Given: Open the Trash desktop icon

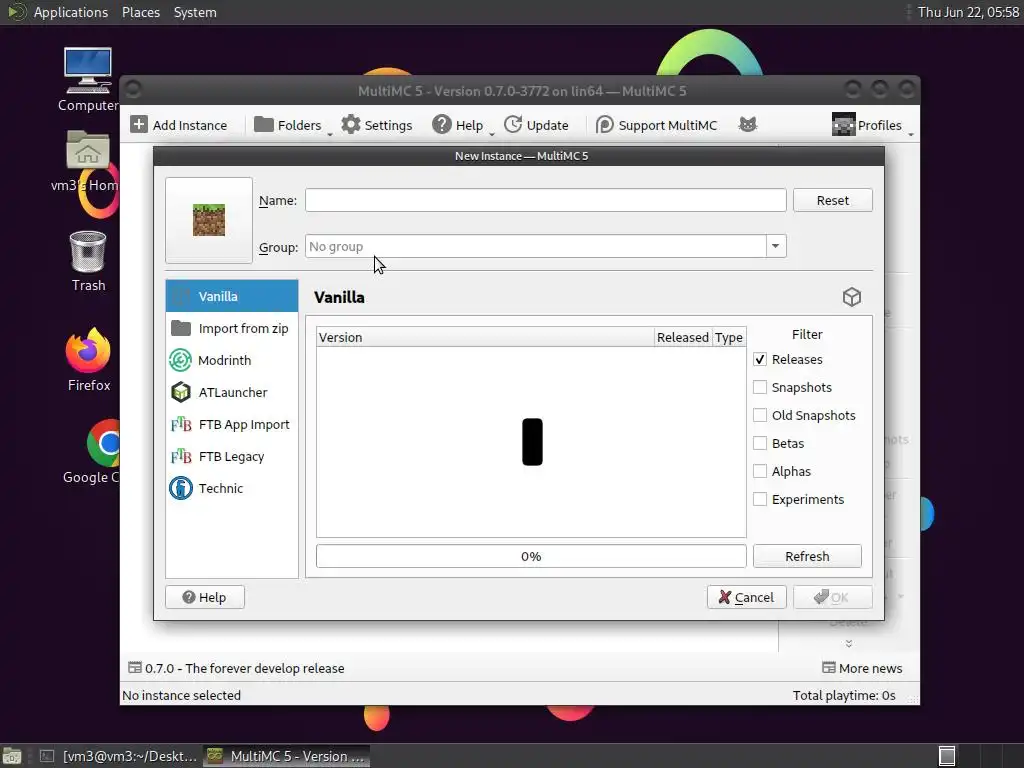Looking at the screenshot, I should click(88, 261).
